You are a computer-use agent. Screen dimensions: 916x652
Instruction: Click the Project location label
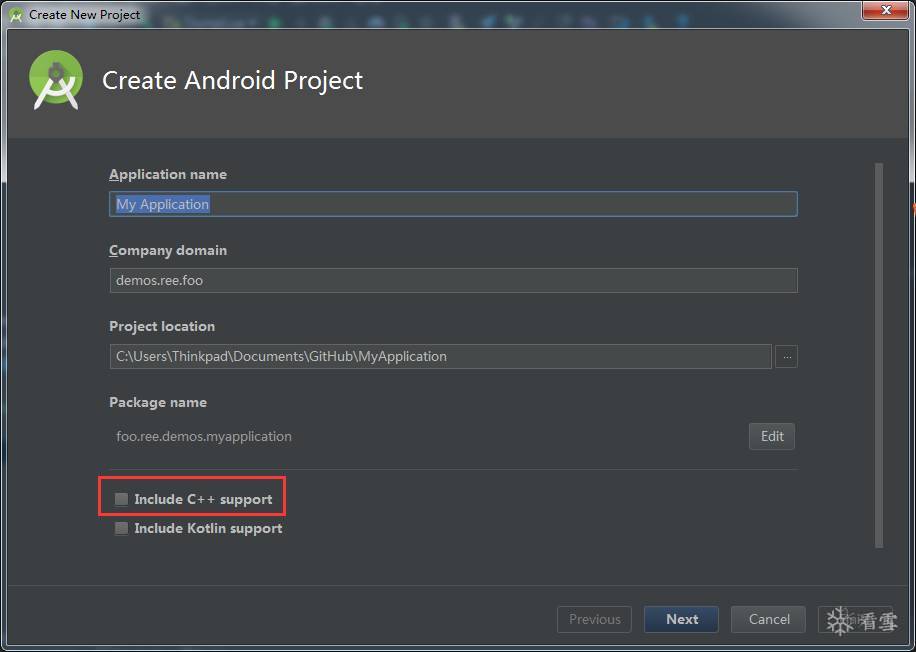162,326
